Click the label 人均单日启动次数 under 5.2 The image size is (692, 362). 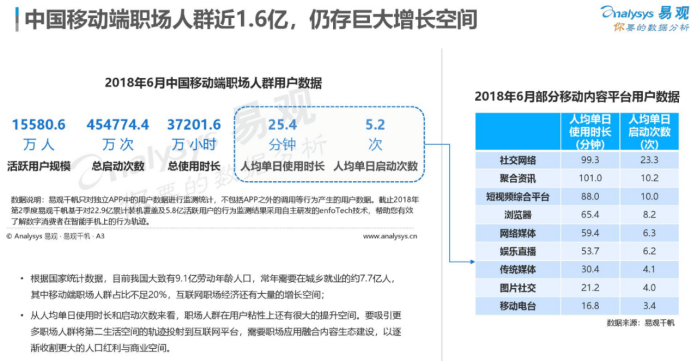[x=376, y=166]
